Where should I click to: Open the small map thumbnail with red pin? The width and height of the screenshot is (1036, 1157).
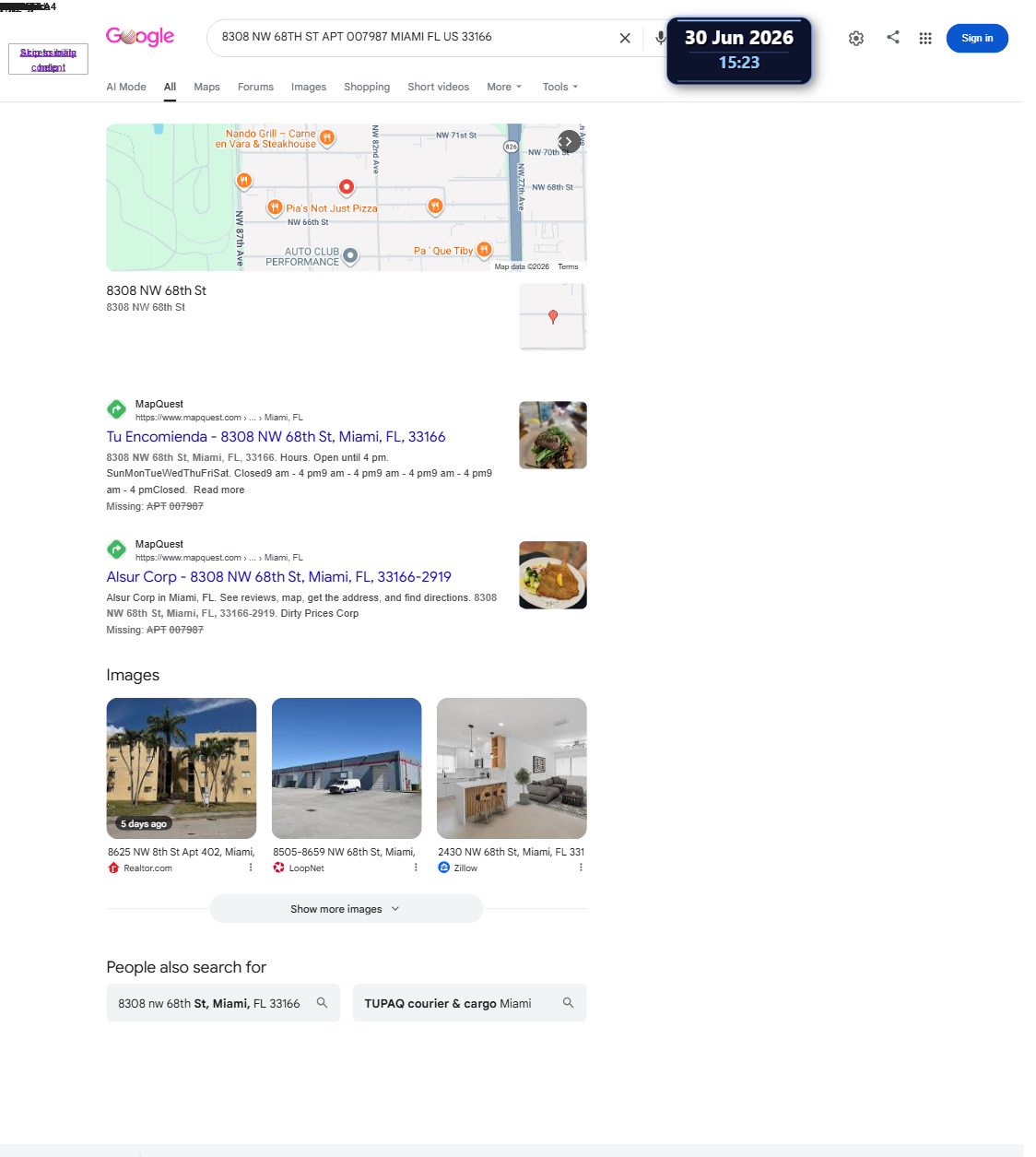(553, 317)
